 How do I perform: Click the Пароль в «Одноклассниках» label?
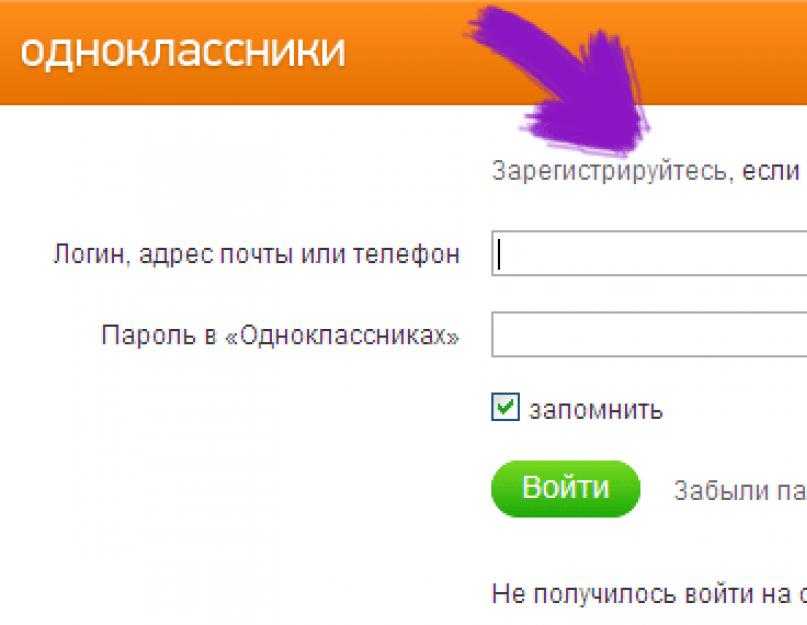pos(280,336)
